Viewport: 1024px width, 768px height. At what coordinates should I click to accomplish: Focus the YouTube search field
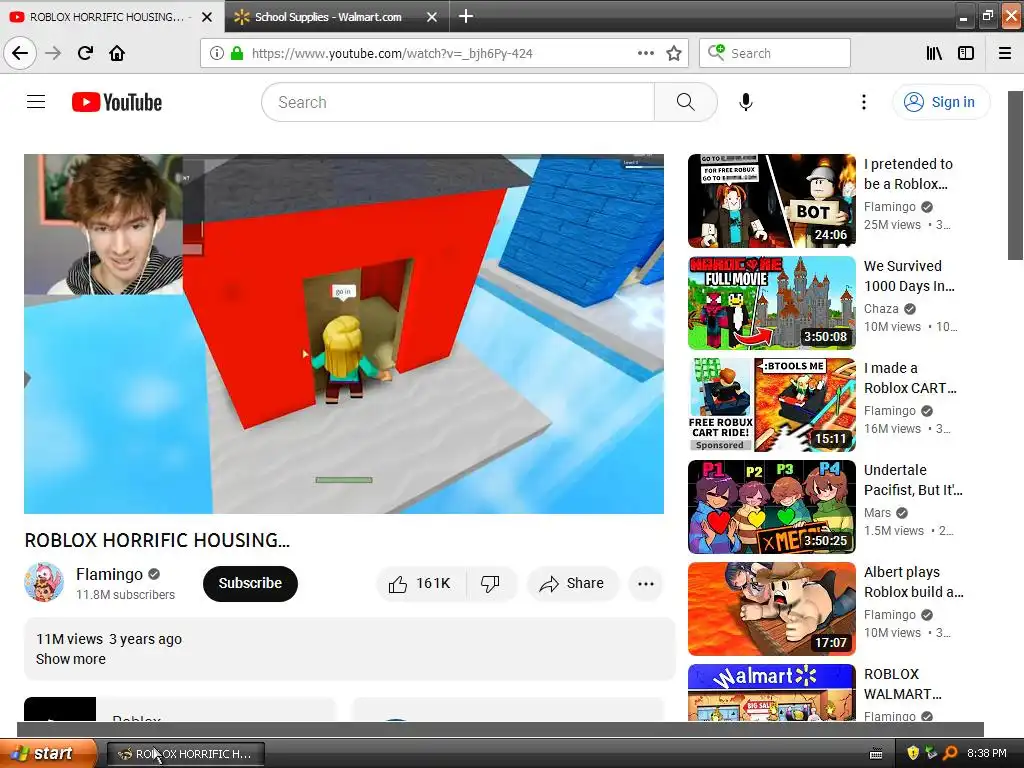458,102
